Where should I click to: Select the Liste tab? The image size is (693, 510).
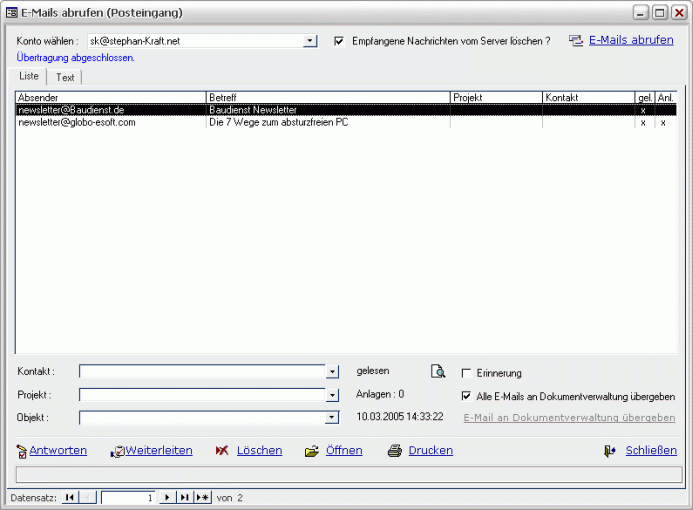click(x=29, y=76)
